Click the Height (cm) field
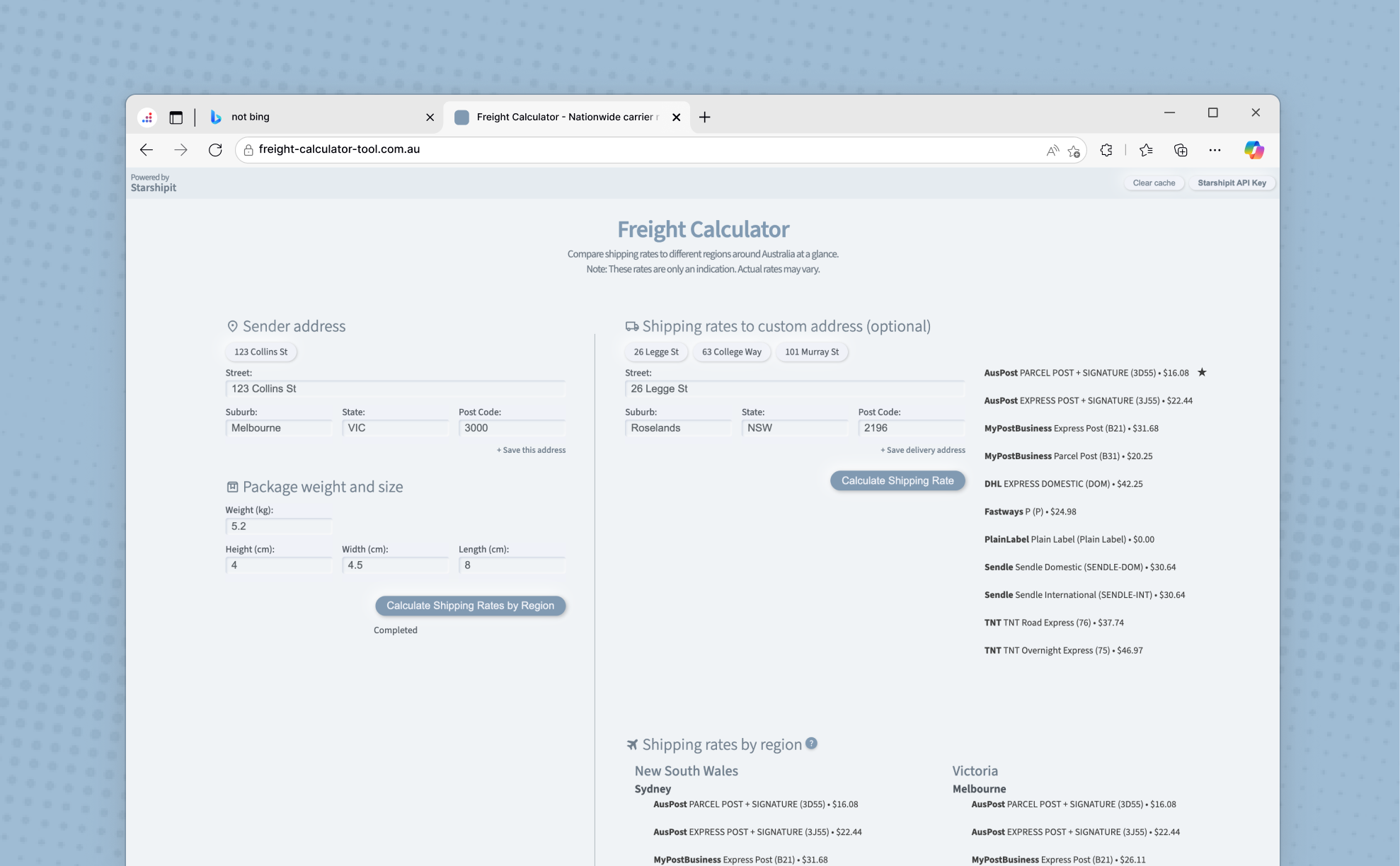 click(x=279, y=565)
